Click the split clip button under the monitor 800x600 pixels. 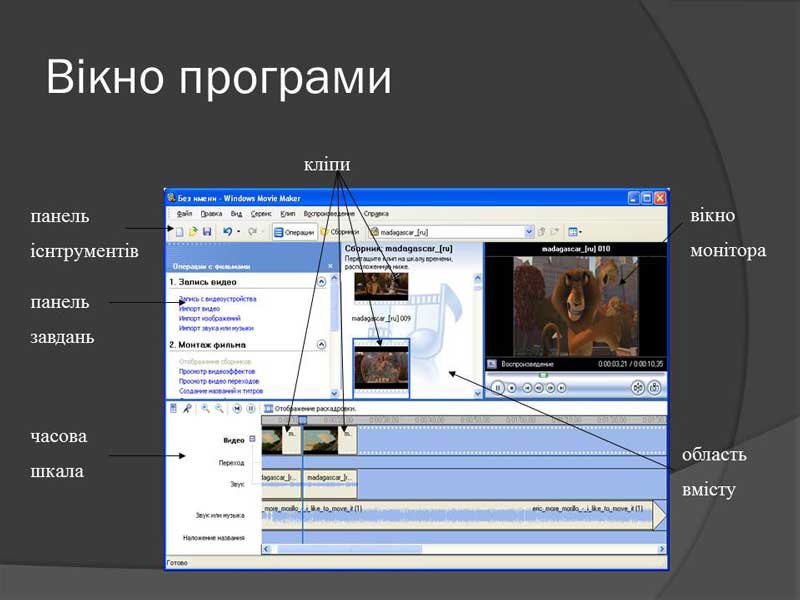pos(637,387)
